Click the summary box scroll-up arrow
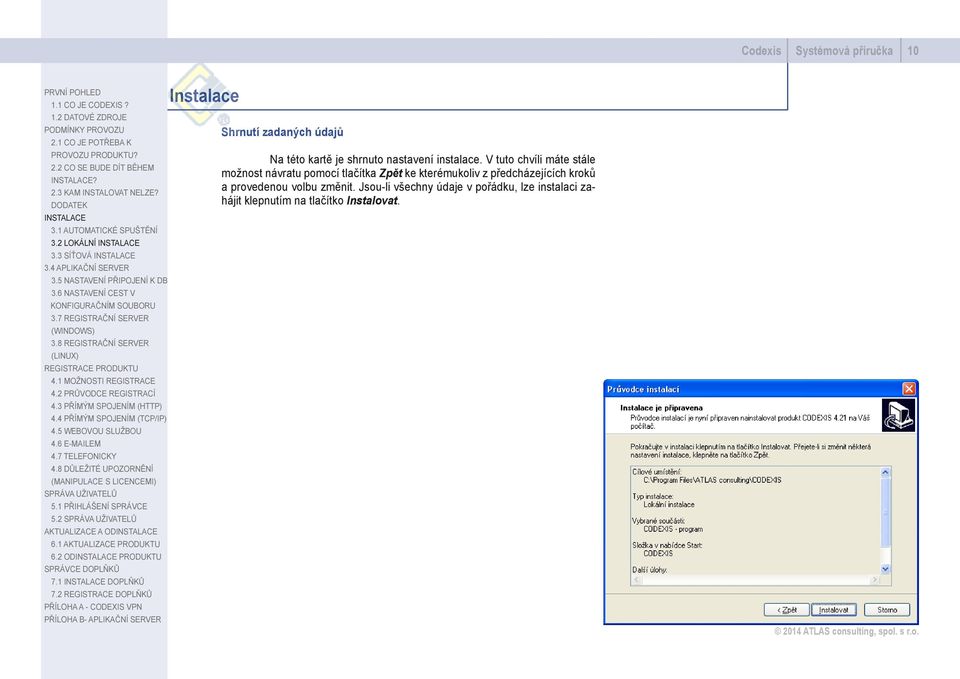The image size is (960, 679). click(885, 472)
